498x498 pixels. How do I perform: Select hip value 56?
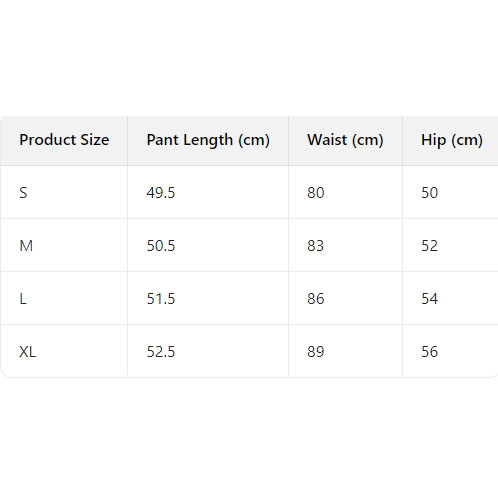tap(429, 352)
